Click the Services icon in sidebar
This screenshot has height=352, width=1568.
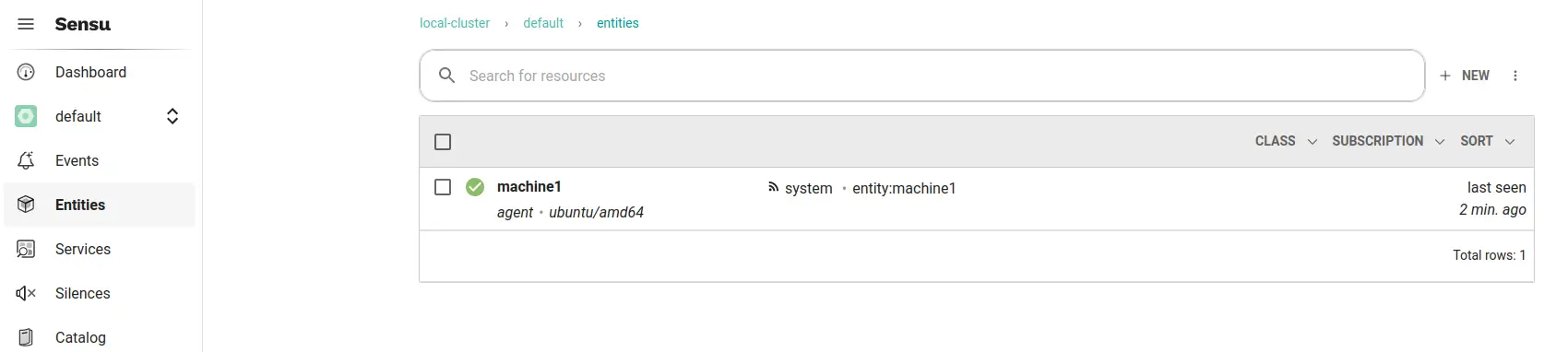tap(26, 249)
